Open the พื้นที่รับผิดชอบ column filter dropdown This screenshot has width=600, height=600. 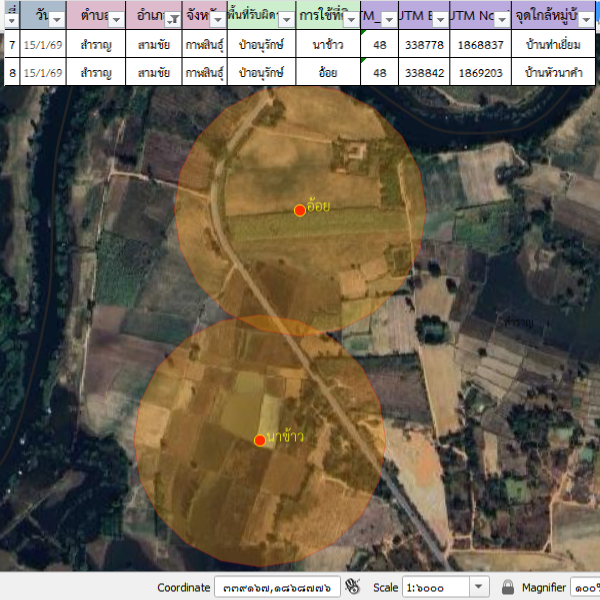(285, 19)
